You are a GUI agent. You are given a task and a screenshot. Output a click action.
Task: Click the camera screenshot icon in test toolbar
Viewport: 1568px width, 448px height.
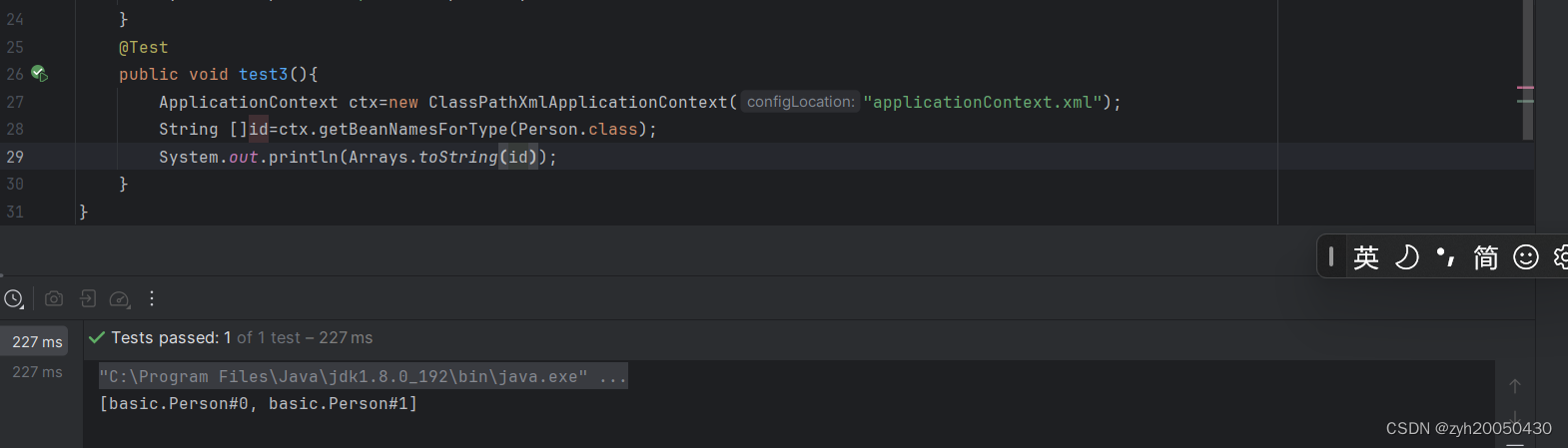tap(54, 298)
